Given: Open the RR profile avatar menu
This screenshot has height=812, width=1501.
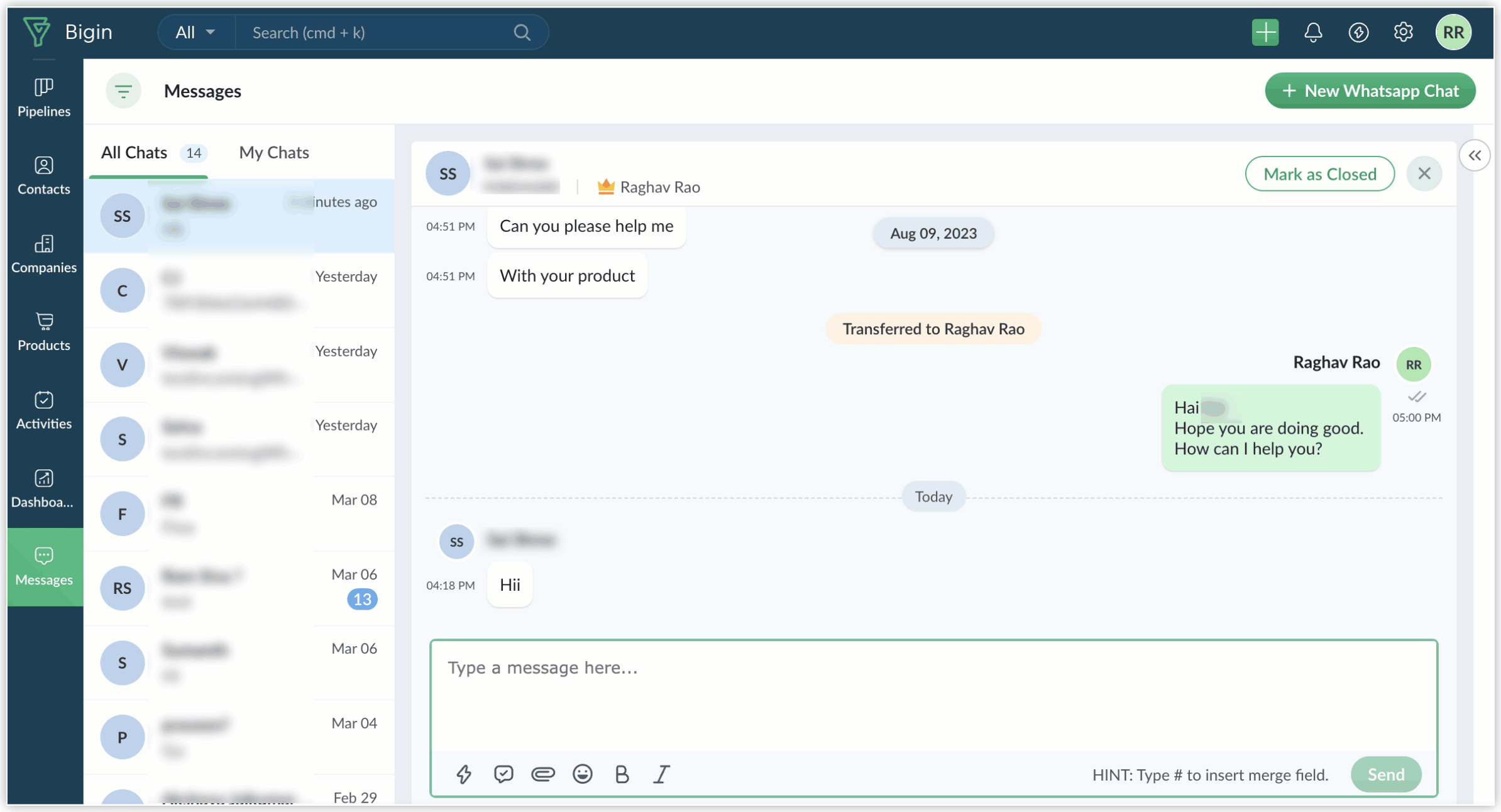Looking at the screenshot, I should tap(1453, 32).
